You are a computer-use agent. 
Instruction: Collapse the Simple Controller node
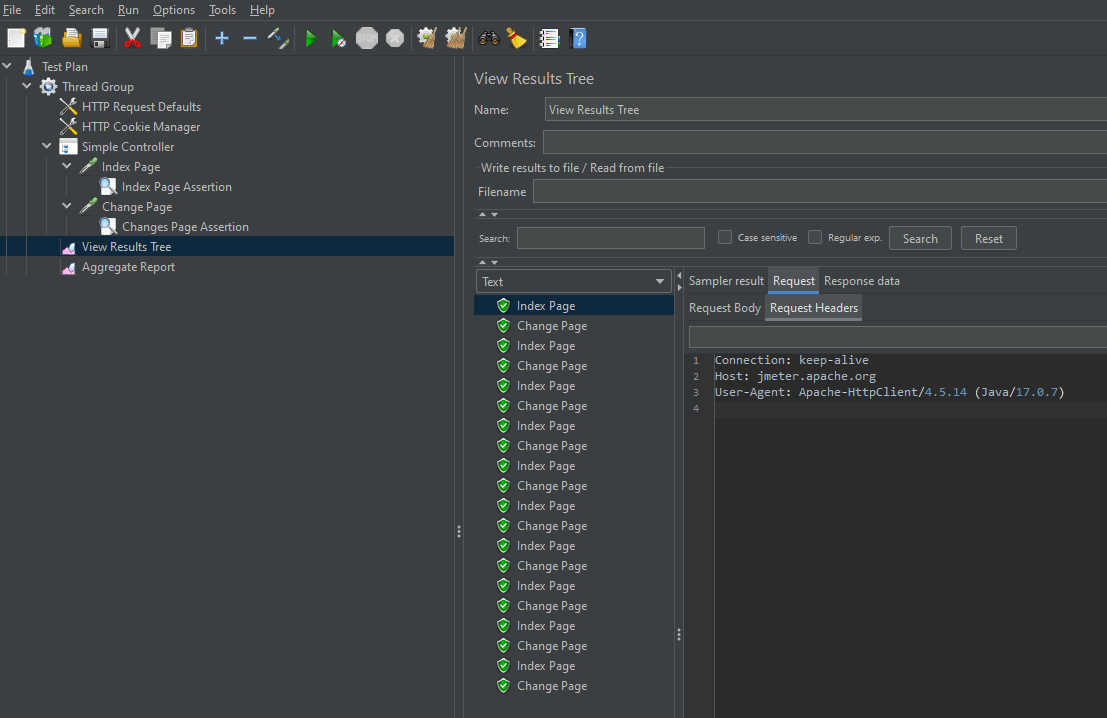[x=47, y=147]
